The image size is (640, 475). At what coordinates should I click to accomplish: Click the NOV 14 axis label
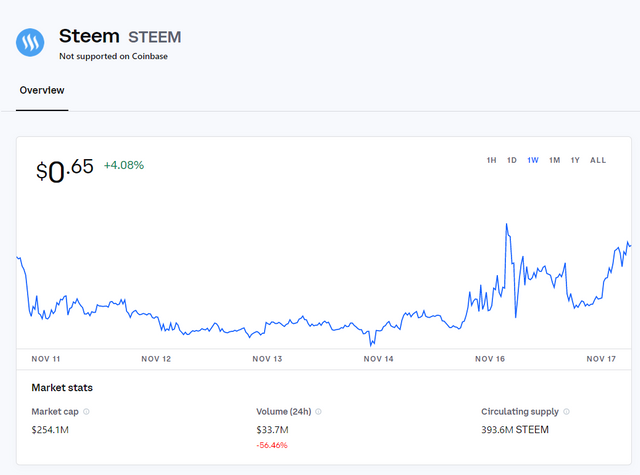[x=378, y=359]
